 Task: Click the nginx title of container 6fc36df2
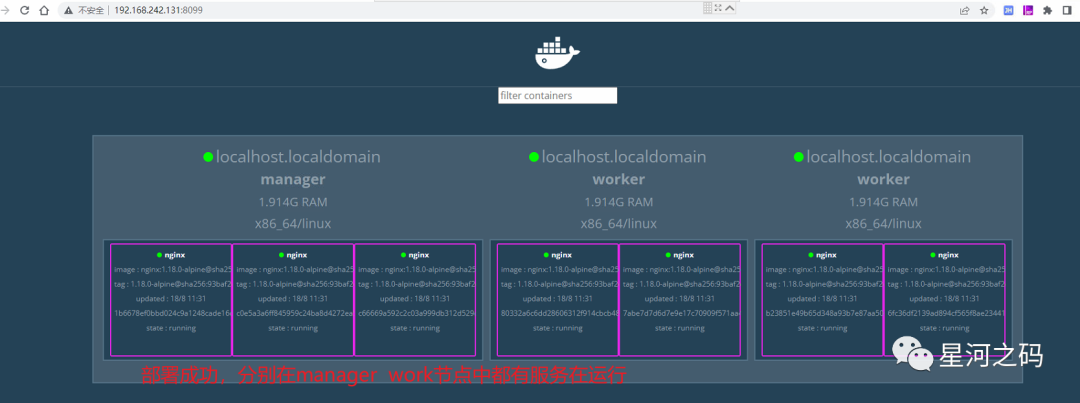948,255
